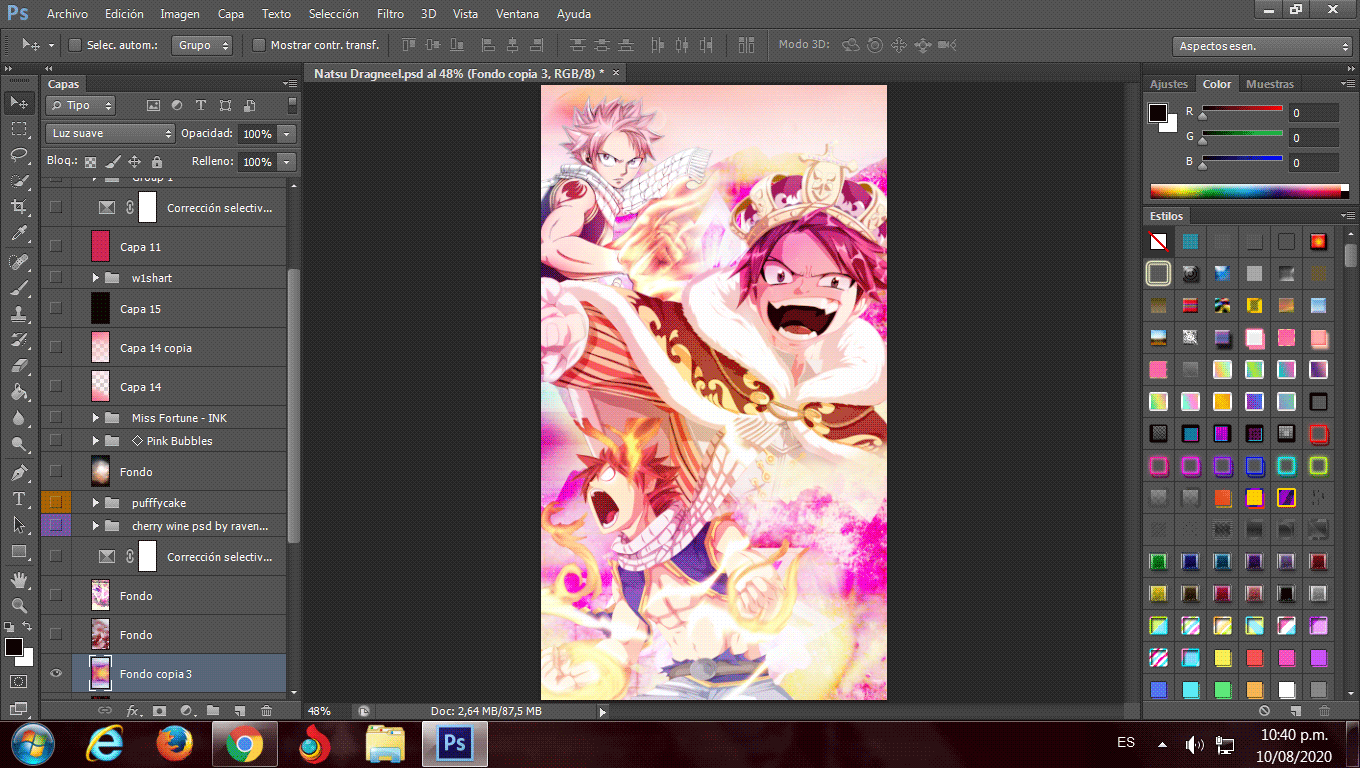Click the link layers icon in Capas panel

point(105,711)
